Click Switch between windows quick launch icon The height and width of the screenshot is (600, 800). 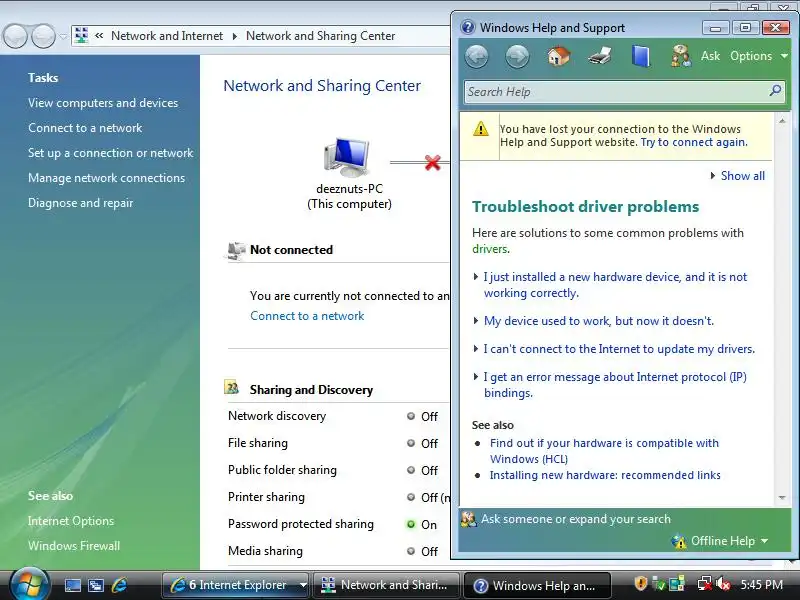(x=95, y=585)
